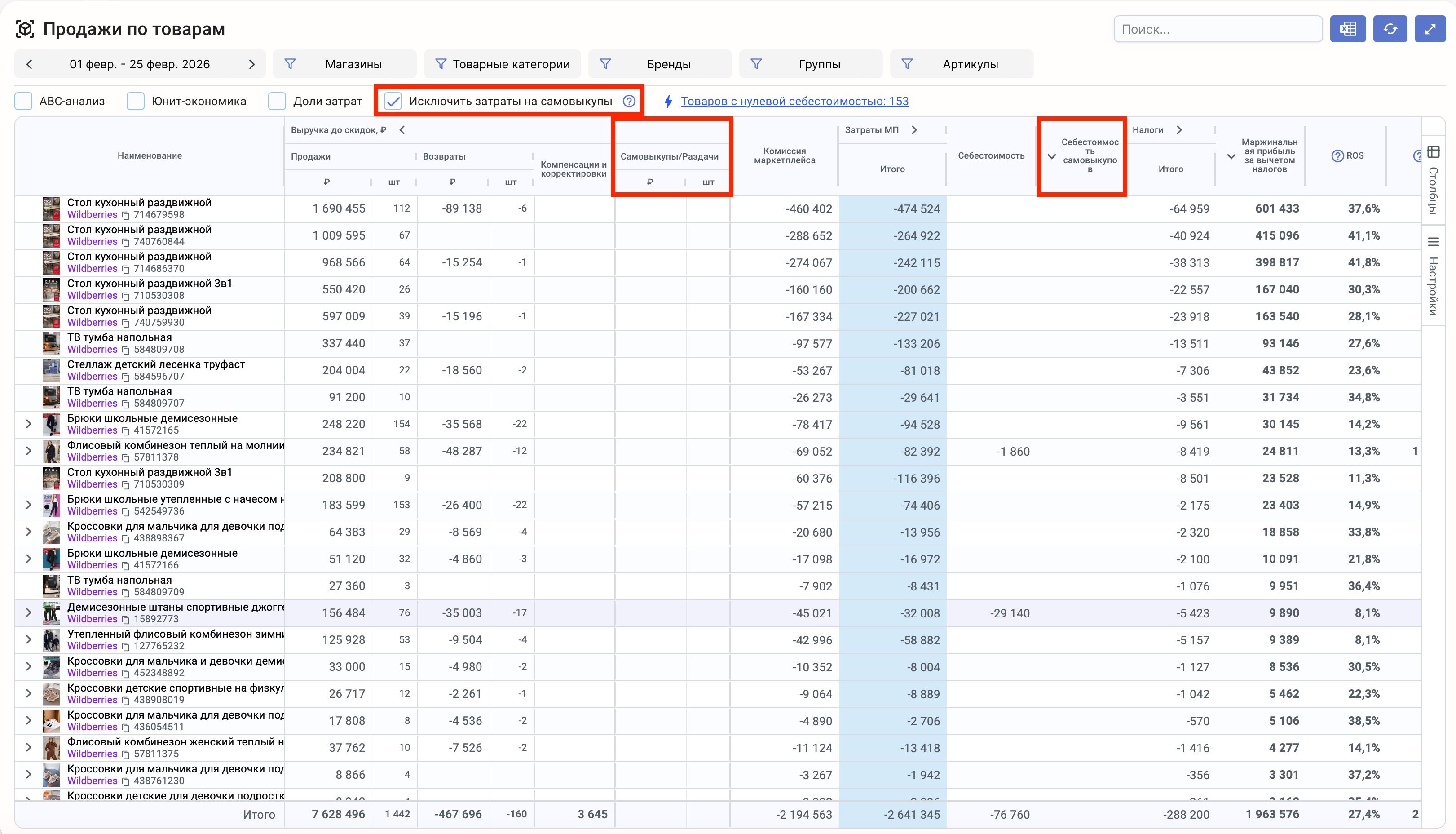Click the Поиск search field
This screenshot has width=1456, height=834.
point(1218,29)
